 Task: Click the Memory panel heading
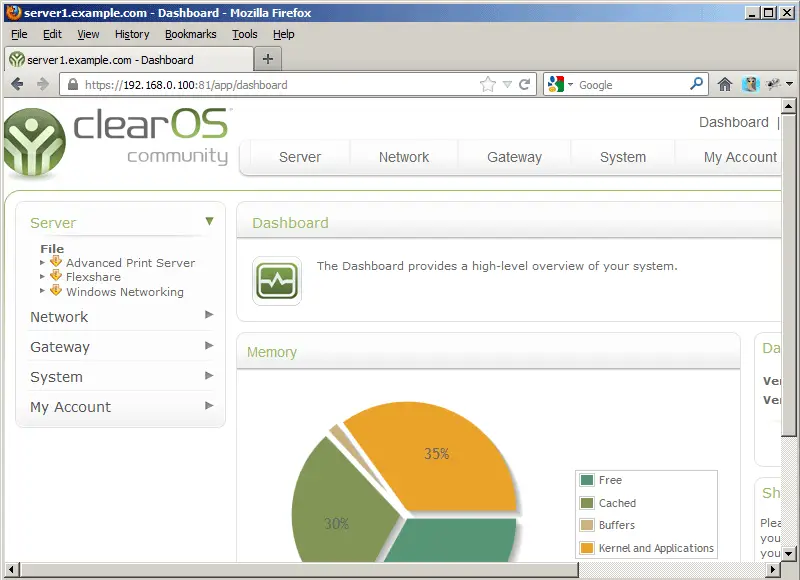tap(271, 352)
